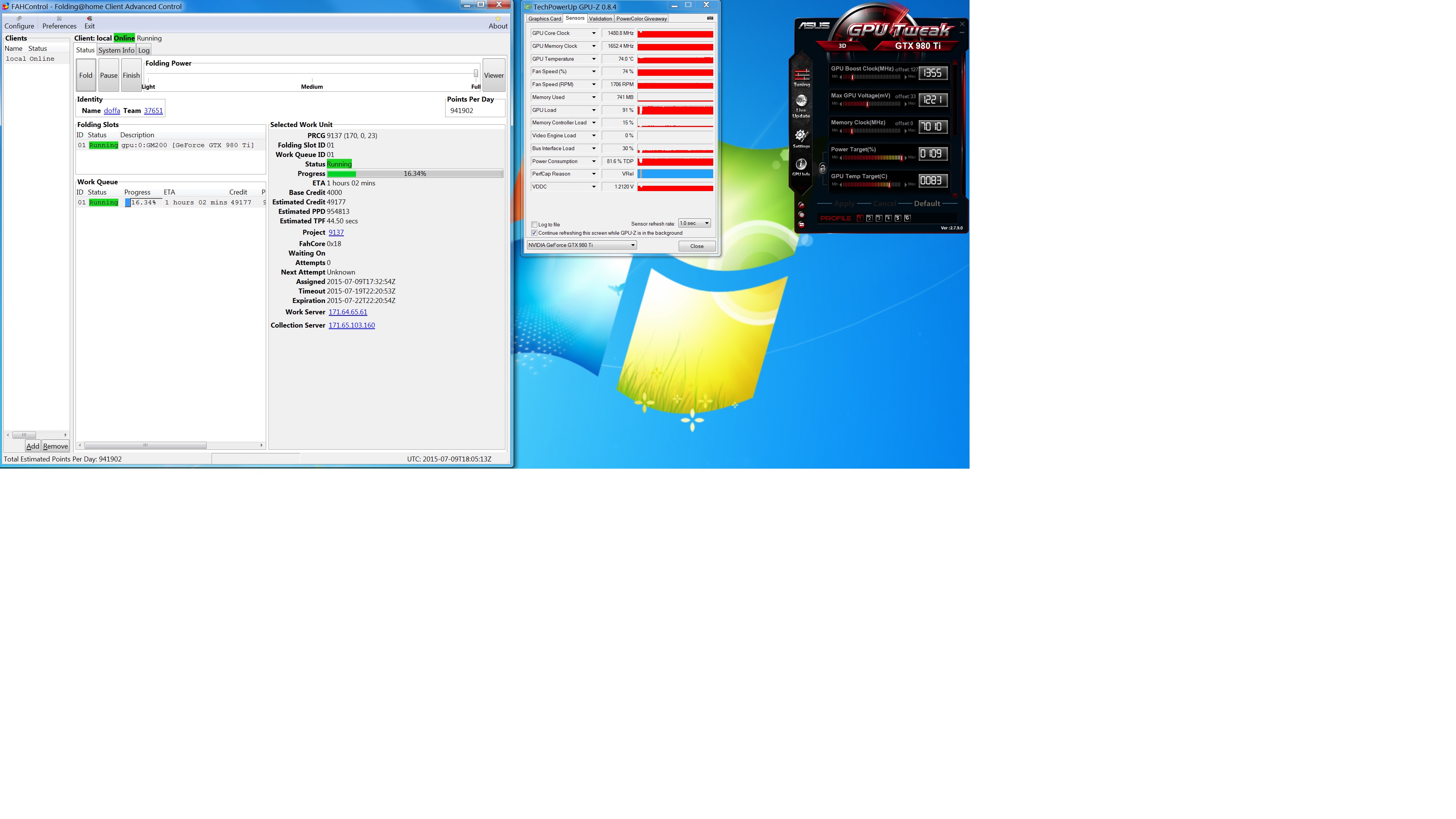
Task: Select profile 4 in GPU Tweak
Action: click(888, 218)
